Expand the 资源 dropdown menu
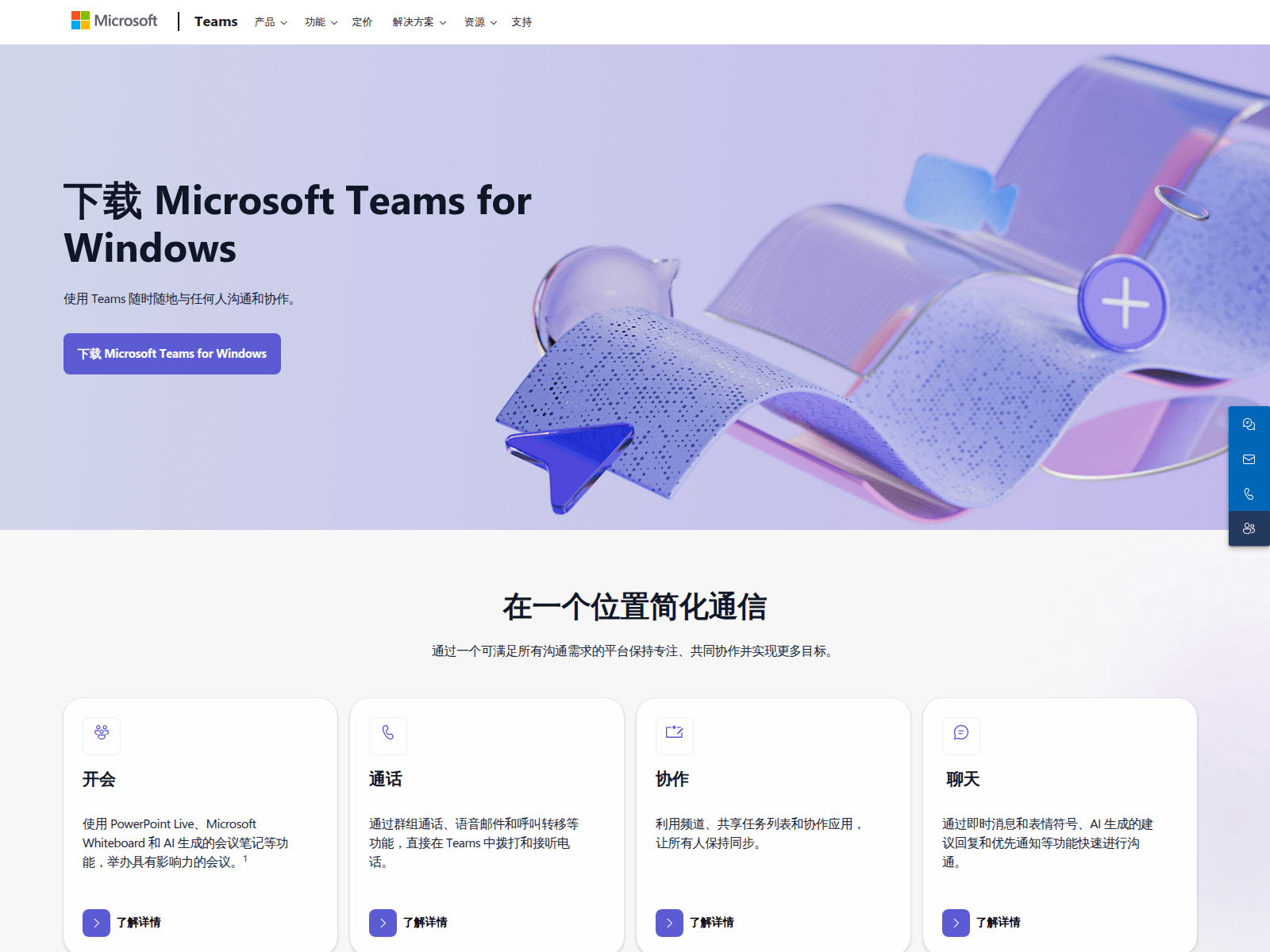Viewport: 1270px width, 952px height. coord(480,22)
